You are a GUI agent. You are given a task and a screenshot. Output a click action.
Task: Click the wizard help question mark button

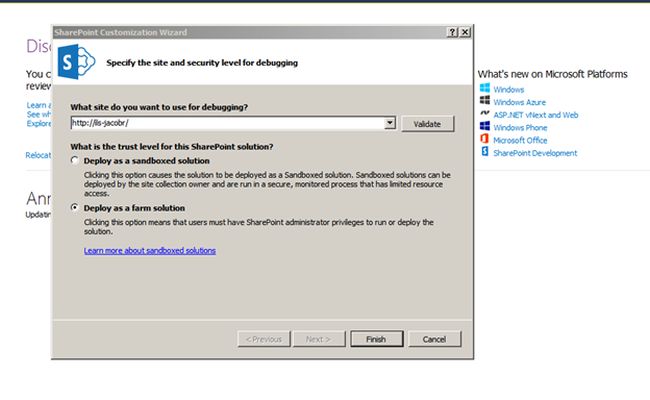point(452,32)
